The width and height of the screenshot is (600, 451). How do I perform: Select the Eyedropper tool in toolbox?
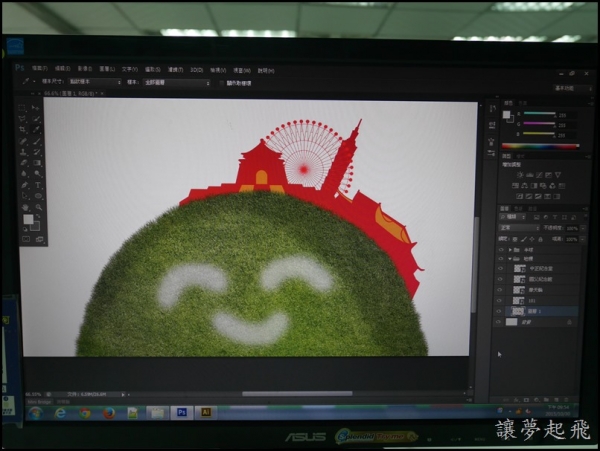coord(37,130)
